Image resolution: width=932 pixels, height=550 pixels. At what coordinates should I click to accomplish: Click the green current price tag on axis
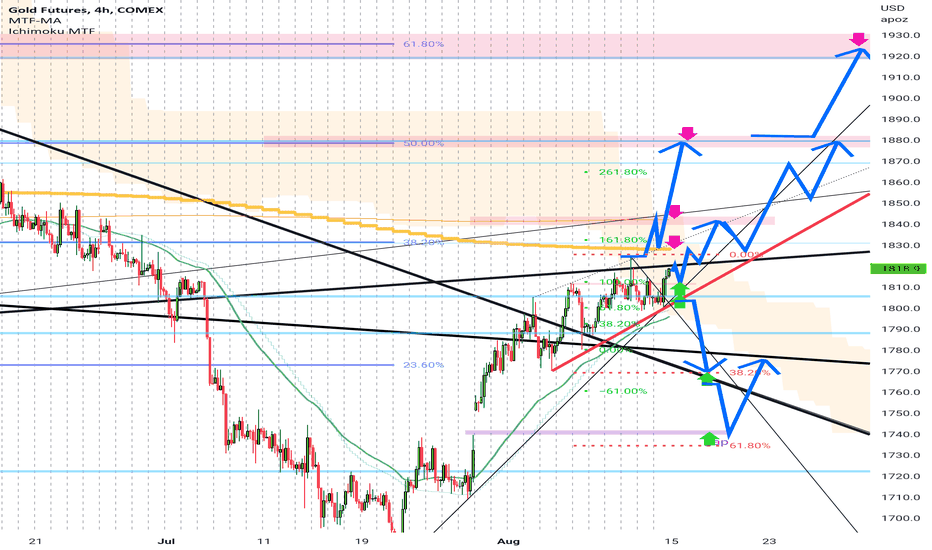[898, 268]
